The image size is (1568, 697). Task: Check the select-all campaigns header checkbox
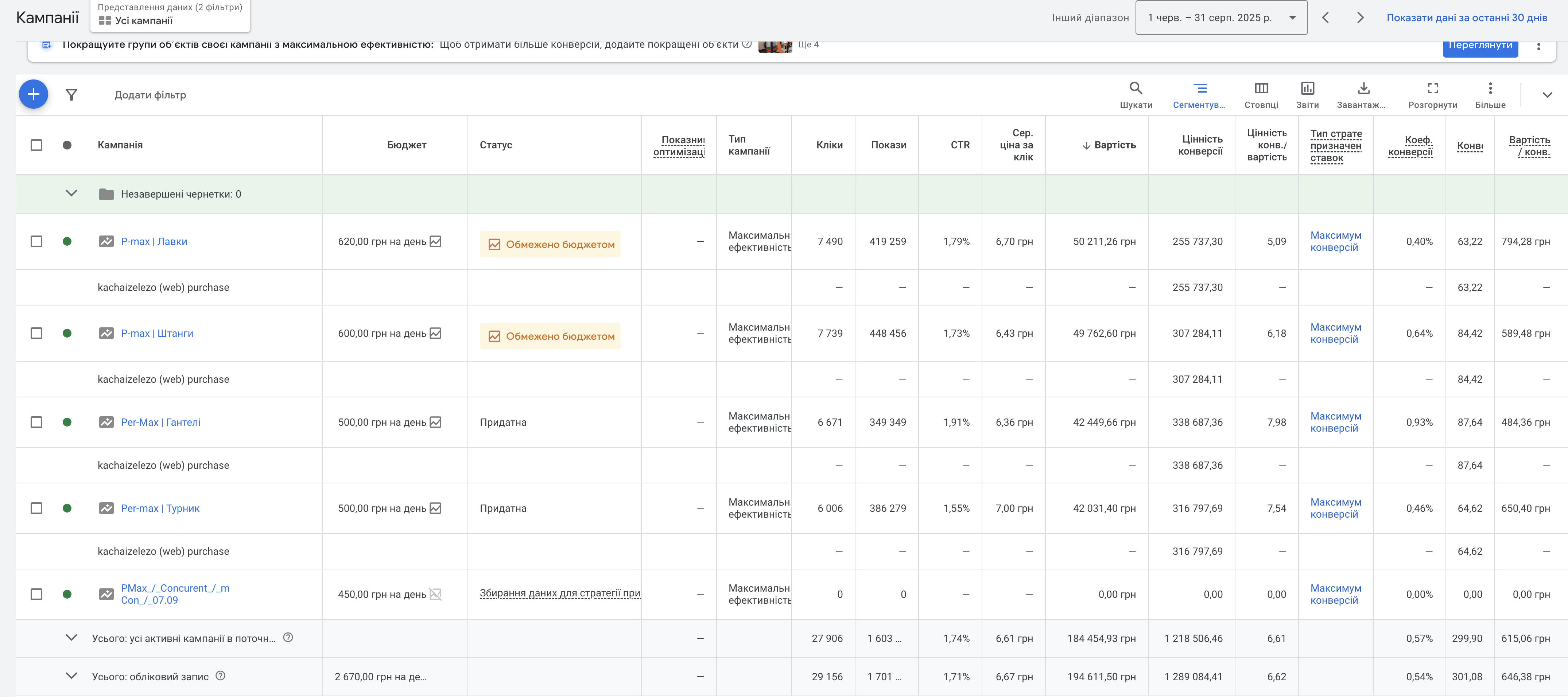[36, 145]
